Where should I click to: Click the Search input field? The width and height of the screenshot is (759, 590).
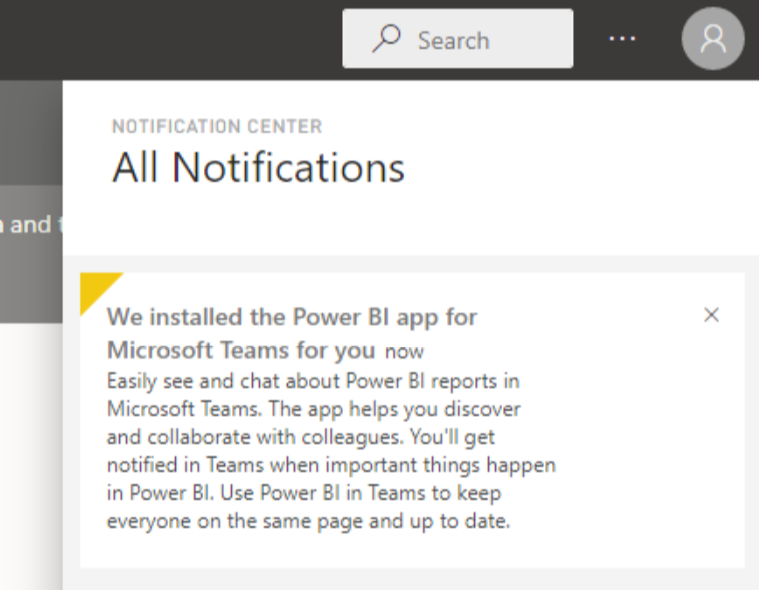457,39
